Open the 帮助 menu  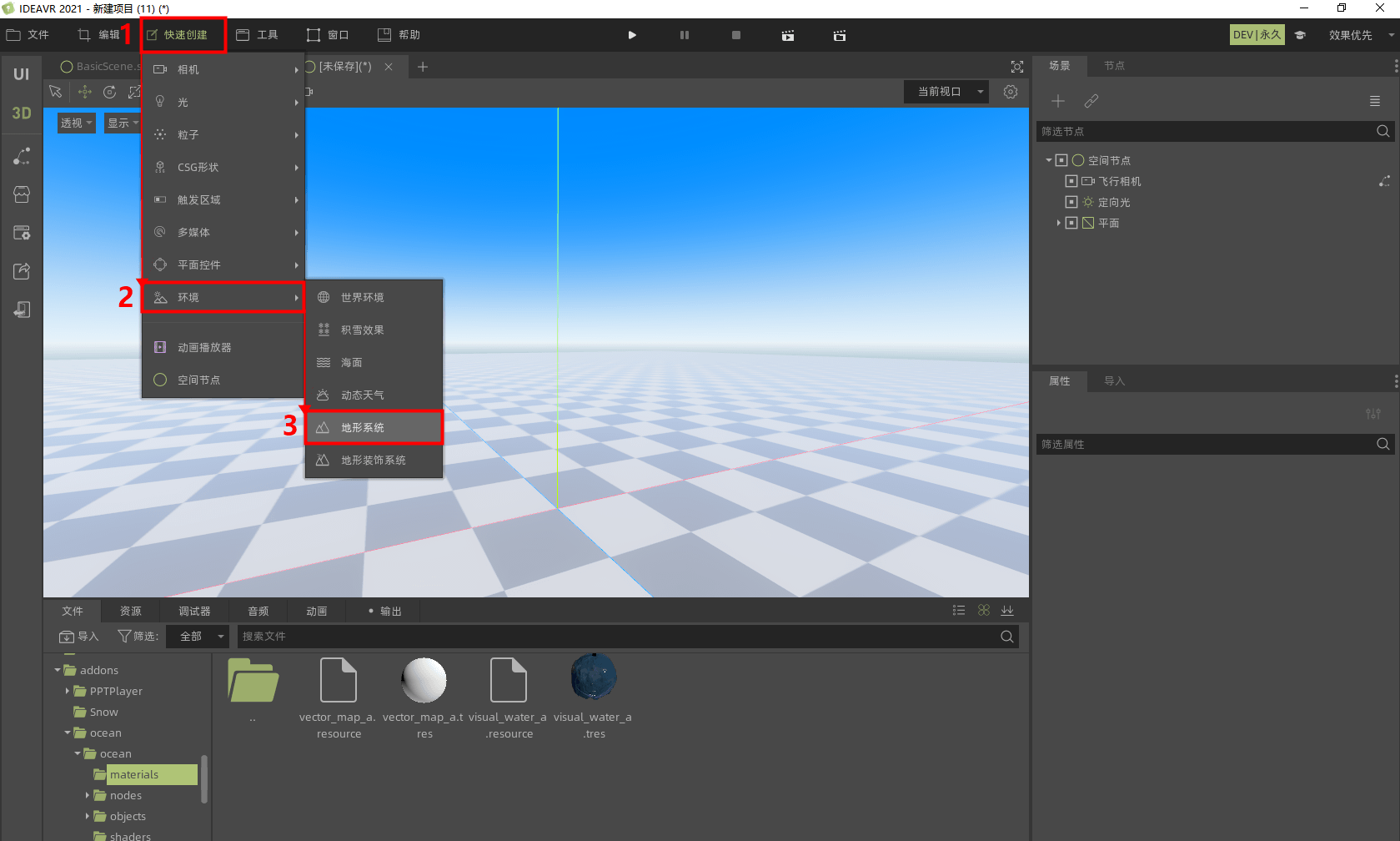pos(399,35)
